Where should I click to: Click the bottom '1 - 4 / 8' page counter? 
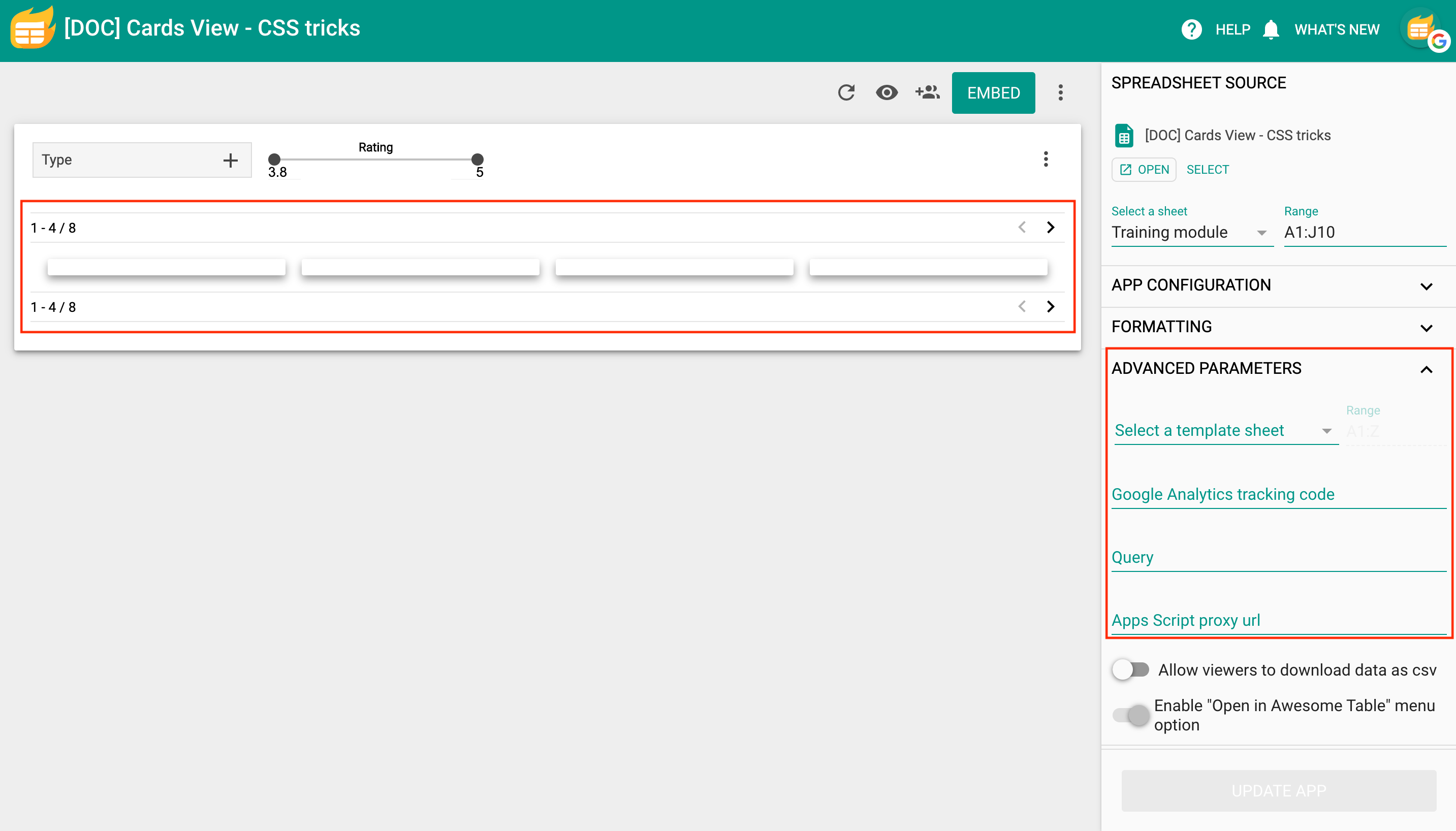pos(53,308)
